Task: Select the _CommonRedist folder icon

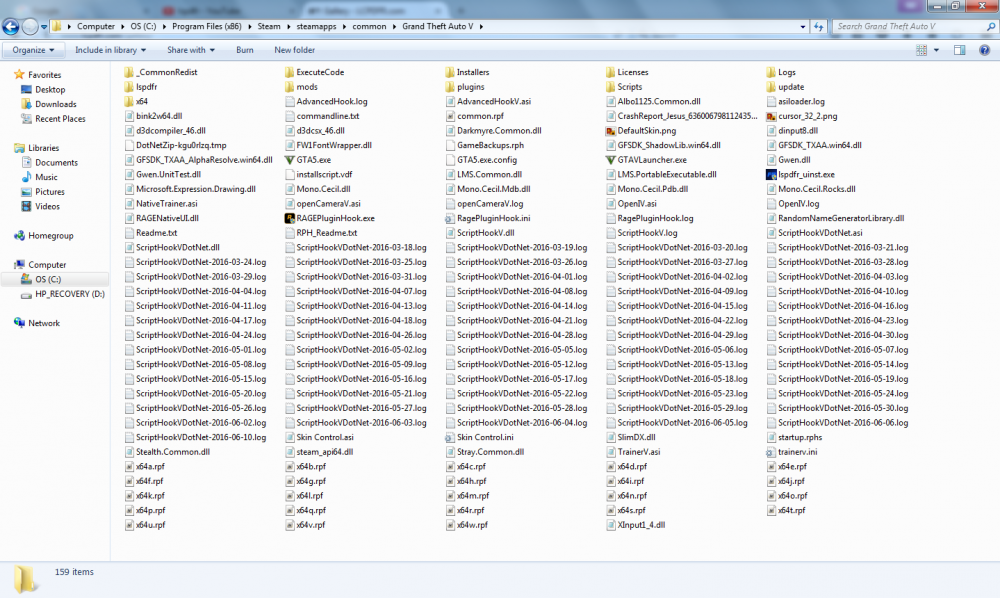Action: tap(129, 72)
